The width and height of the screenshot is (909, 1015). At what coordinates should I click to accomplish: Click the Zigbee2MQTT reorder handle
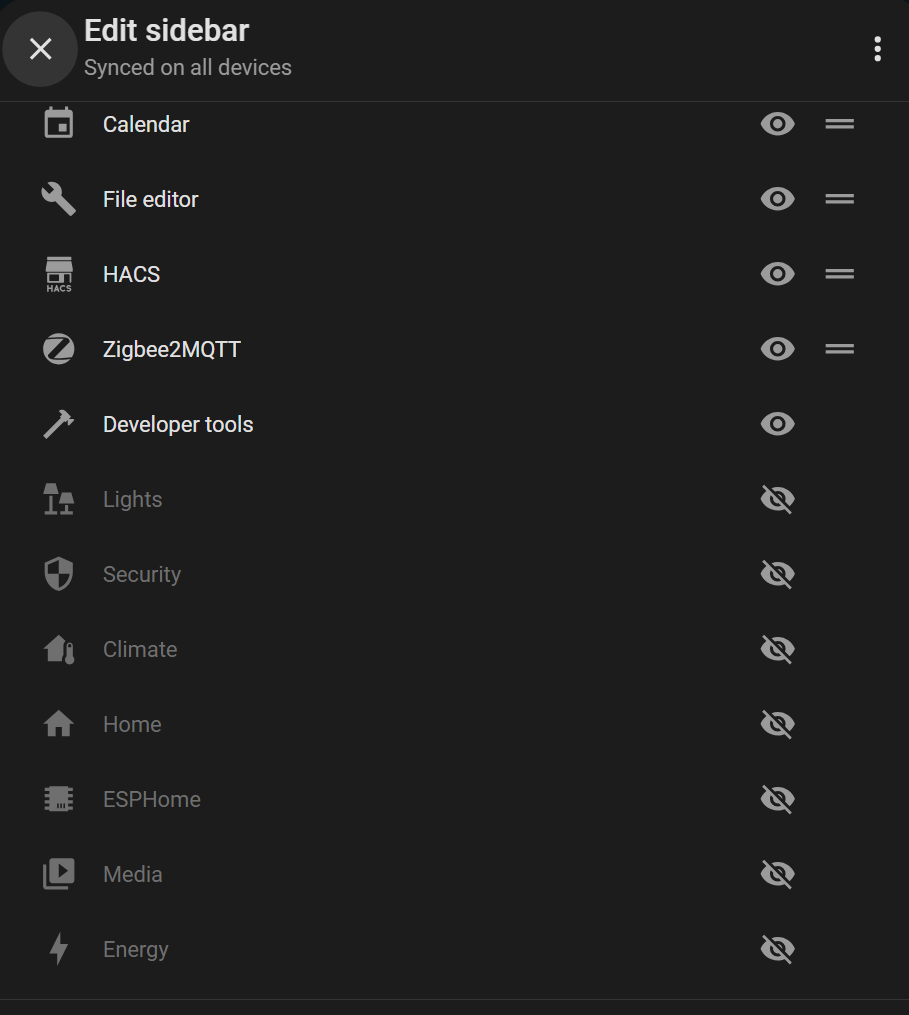839,349
